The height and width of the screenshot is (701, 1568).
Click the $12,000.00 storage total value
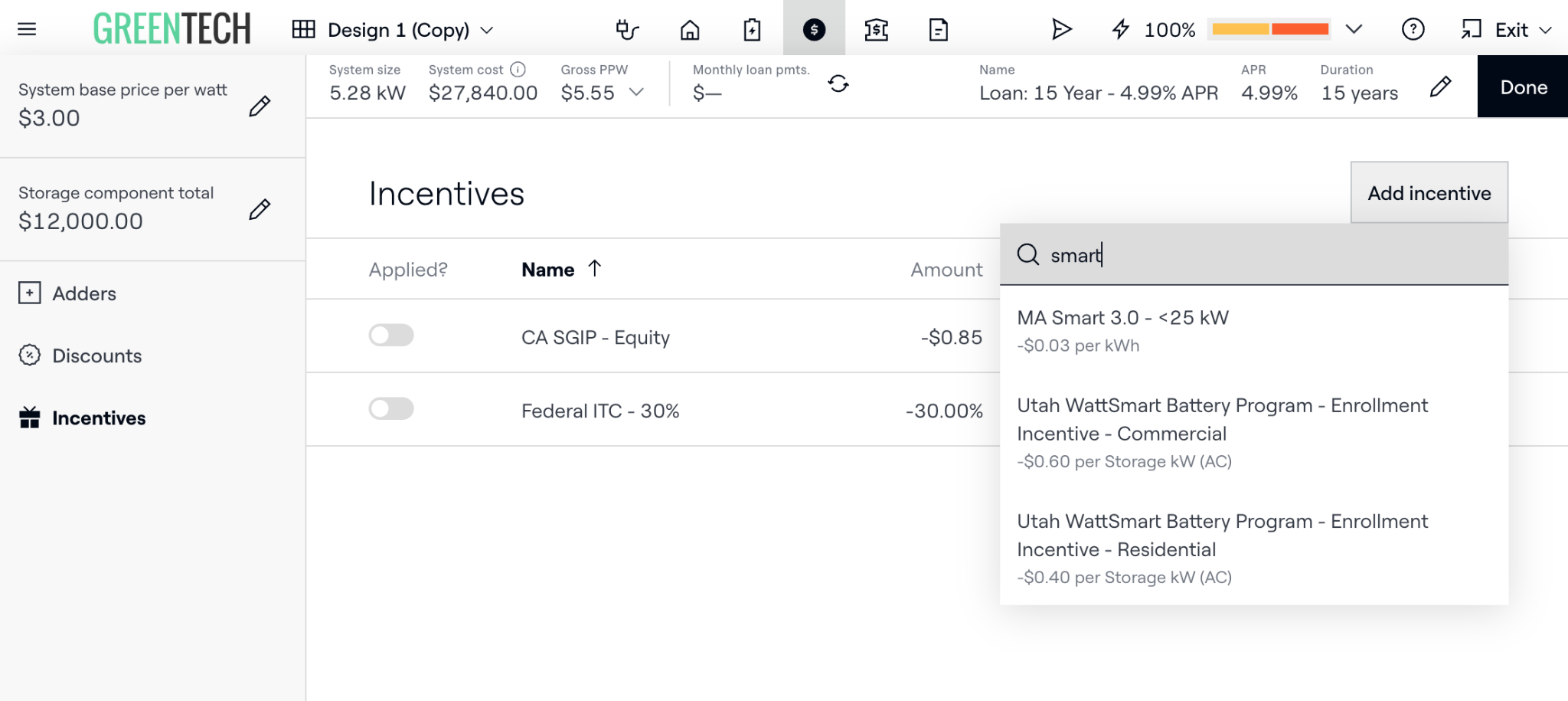coord(80,221)
